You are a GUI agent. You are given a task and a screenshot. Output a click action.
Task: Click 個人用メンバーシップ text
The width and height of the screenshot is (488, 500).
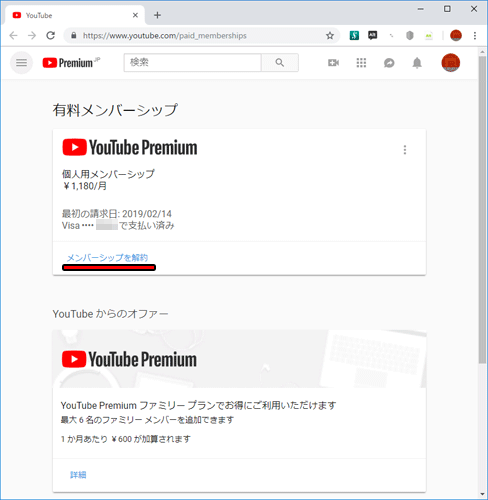108,174
